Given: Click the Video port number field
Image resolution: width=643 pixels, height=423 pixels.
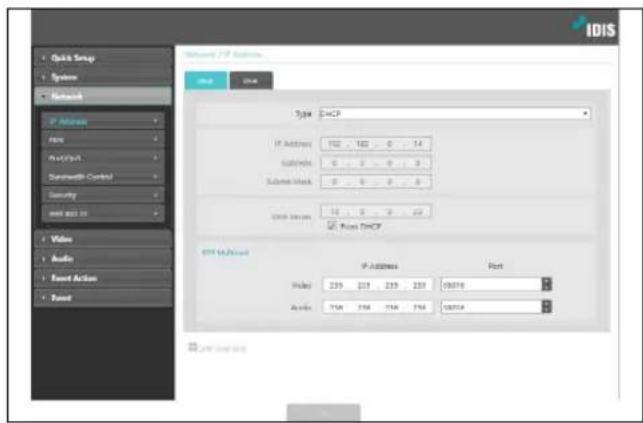Looking at the screenshot, I should click(491, 284).
